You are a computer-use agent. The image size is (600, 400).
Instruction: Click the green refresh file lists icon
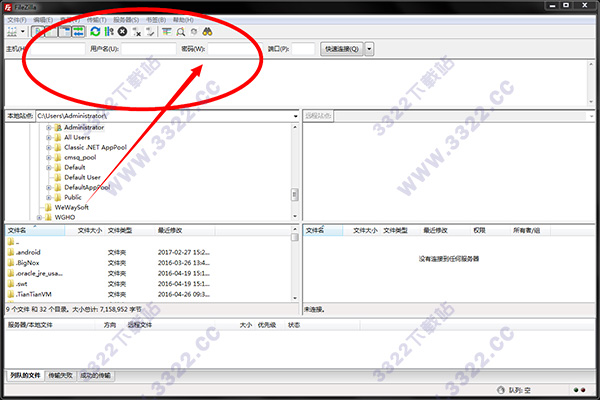point(95,32)
